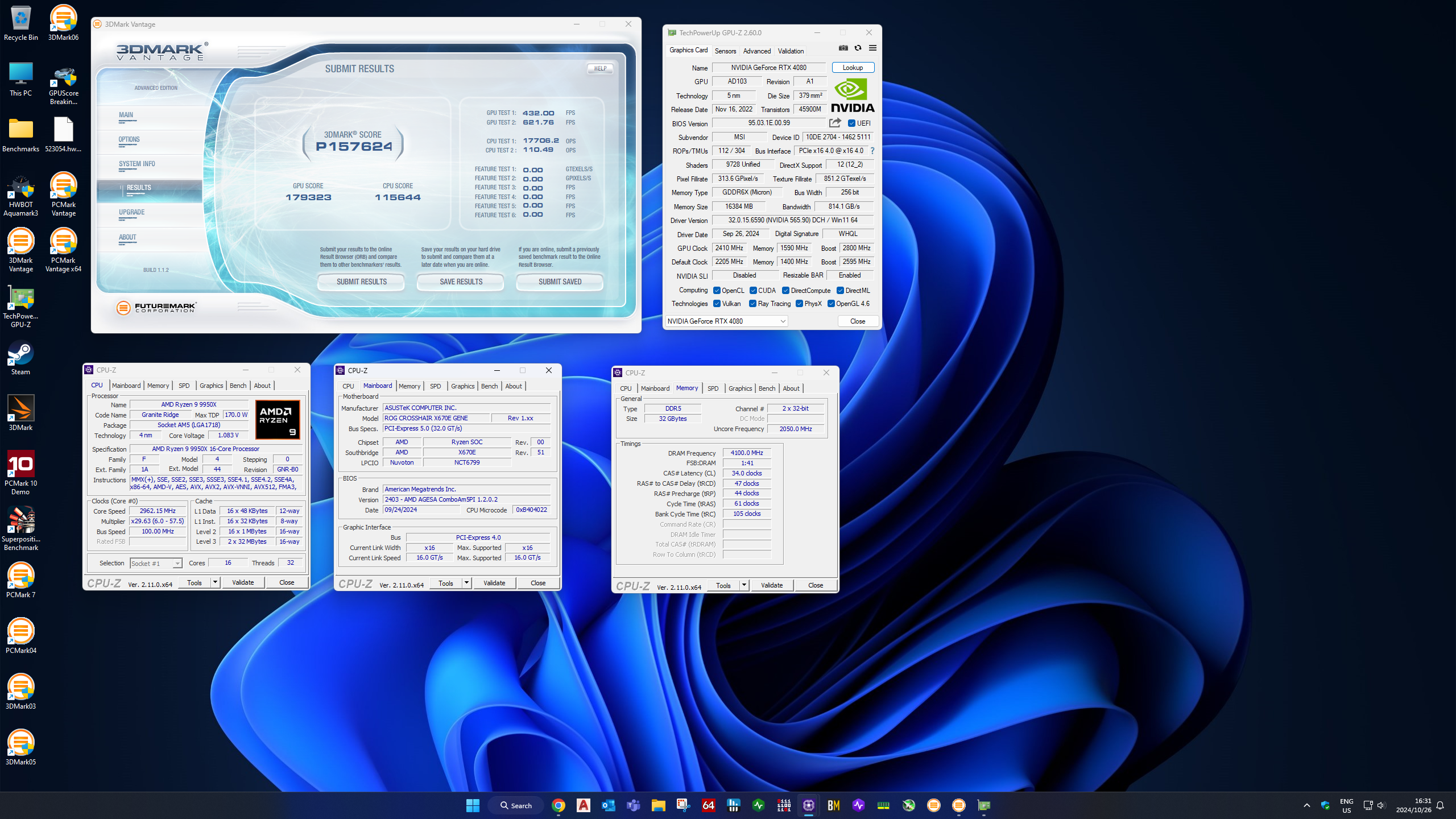Open File Explorer from the taskbar
Viewport: 1456px width, 819px height.
pos(659,805)
